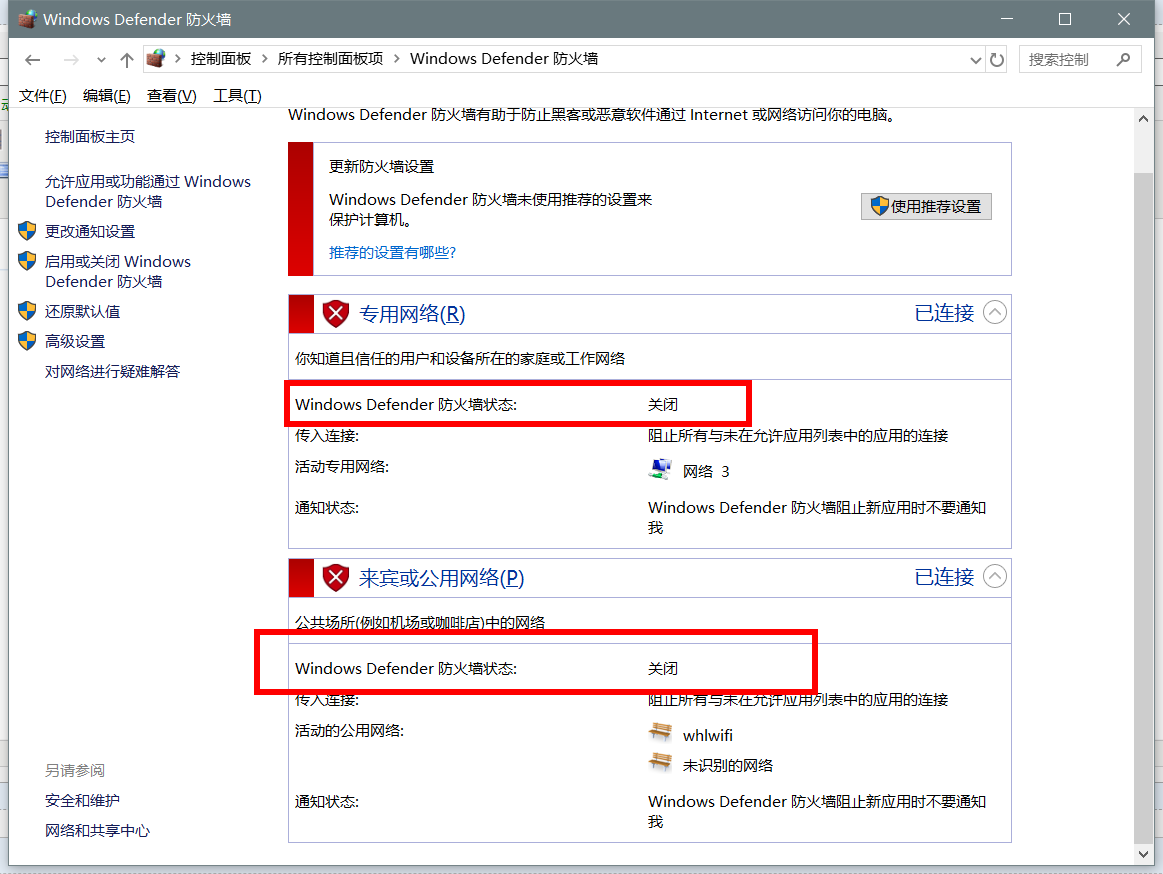
Task: Click 来宾或公用网络(P) heading
Action: click(441, 578)
